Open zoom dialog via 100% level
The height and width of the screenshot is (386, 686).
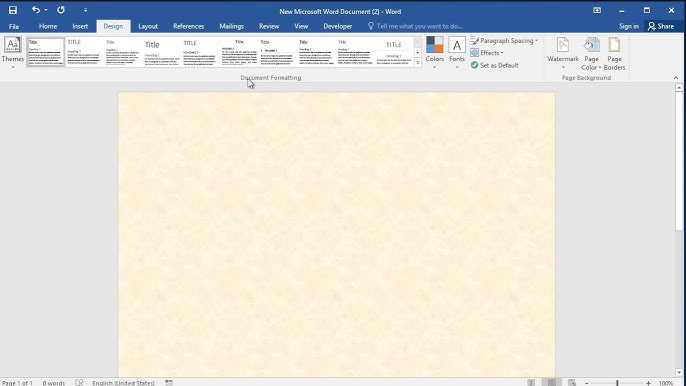tap(666, 383)
